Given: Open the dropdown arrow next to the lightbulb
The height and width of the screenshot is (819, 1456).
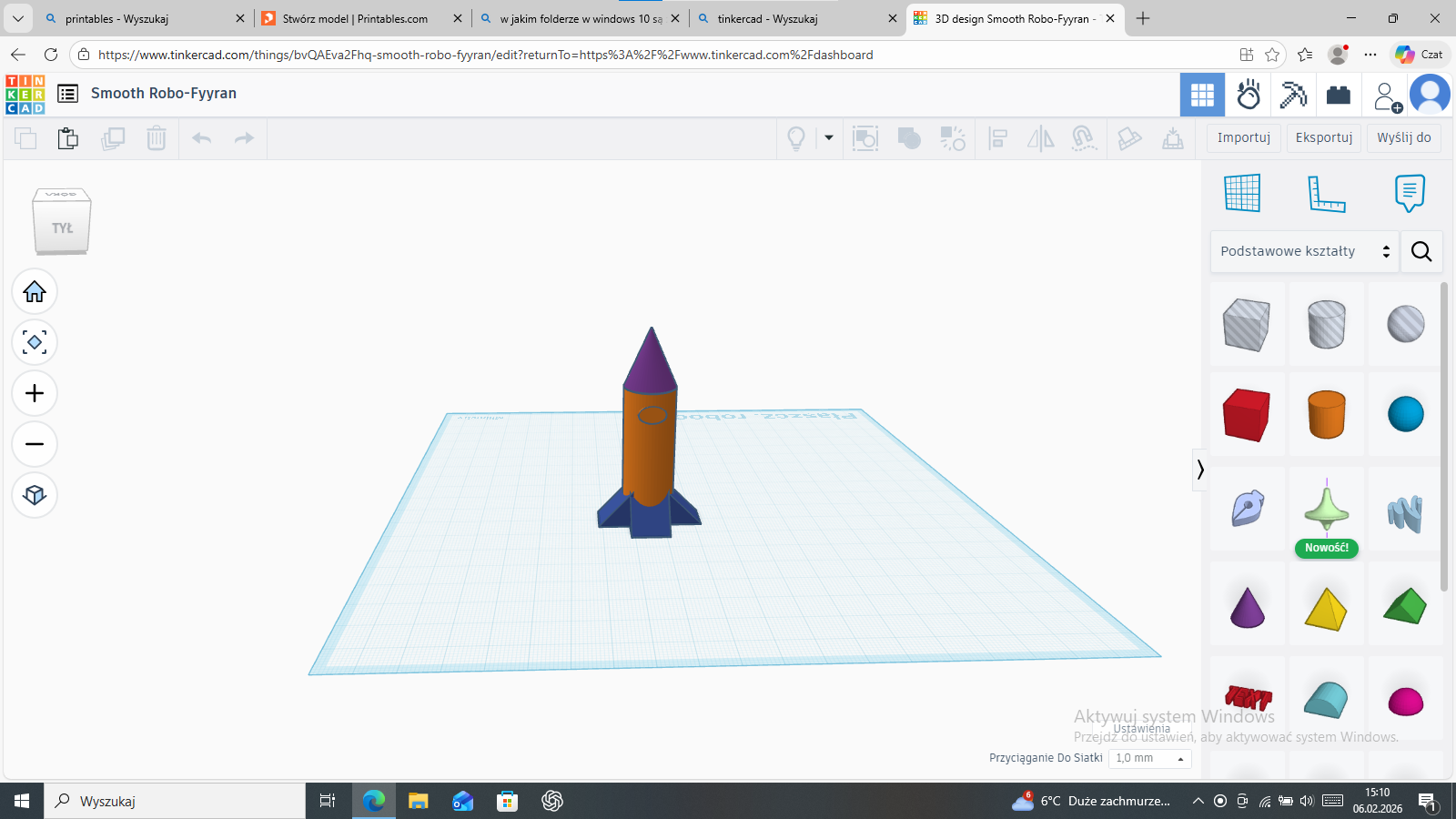Looking at the screenshot, I should click(x=829, y=138).
